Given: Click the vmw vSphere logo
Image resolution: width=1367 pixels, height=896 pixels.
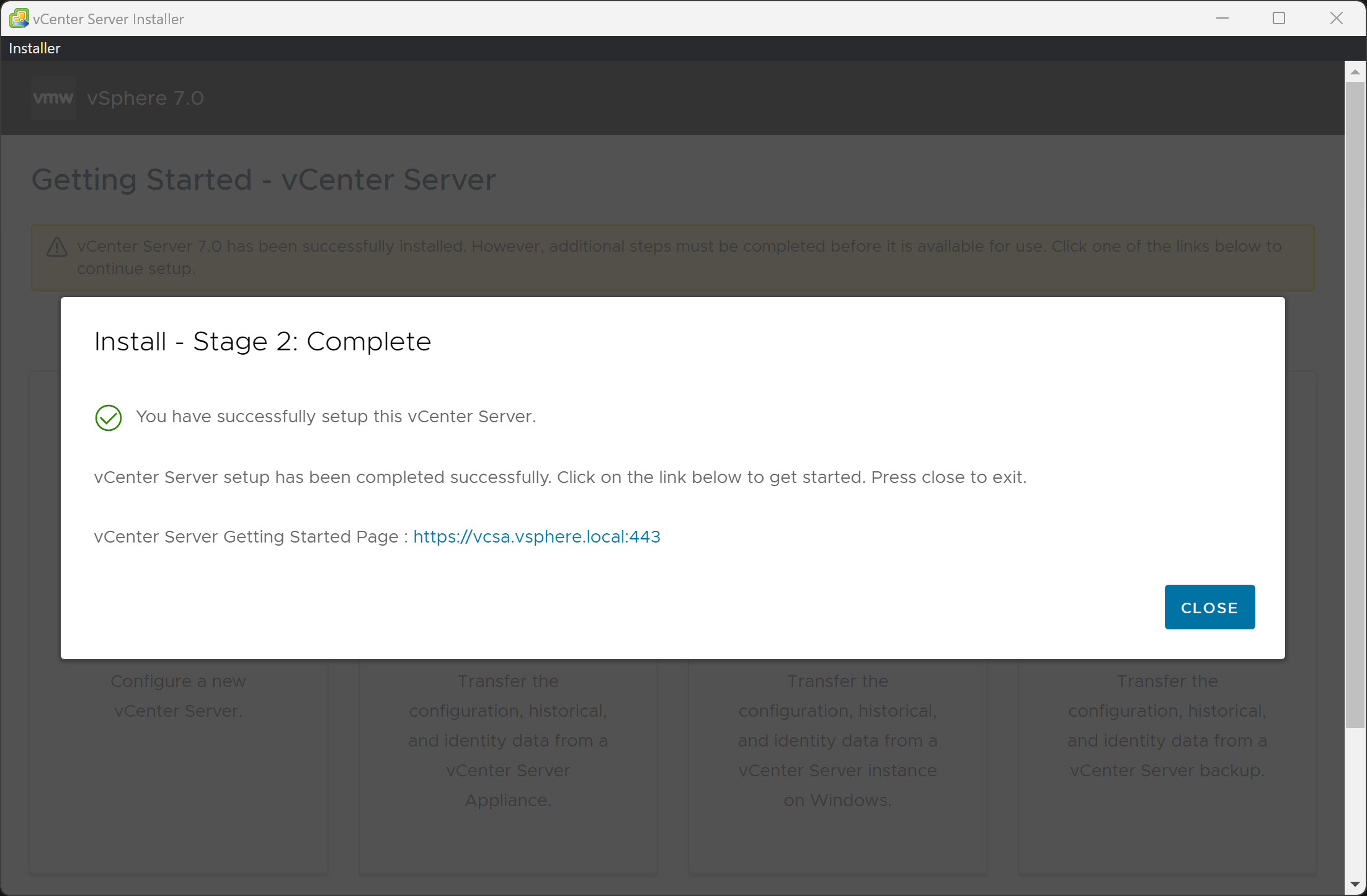Looking at the screenshot, I should (53, 97).
